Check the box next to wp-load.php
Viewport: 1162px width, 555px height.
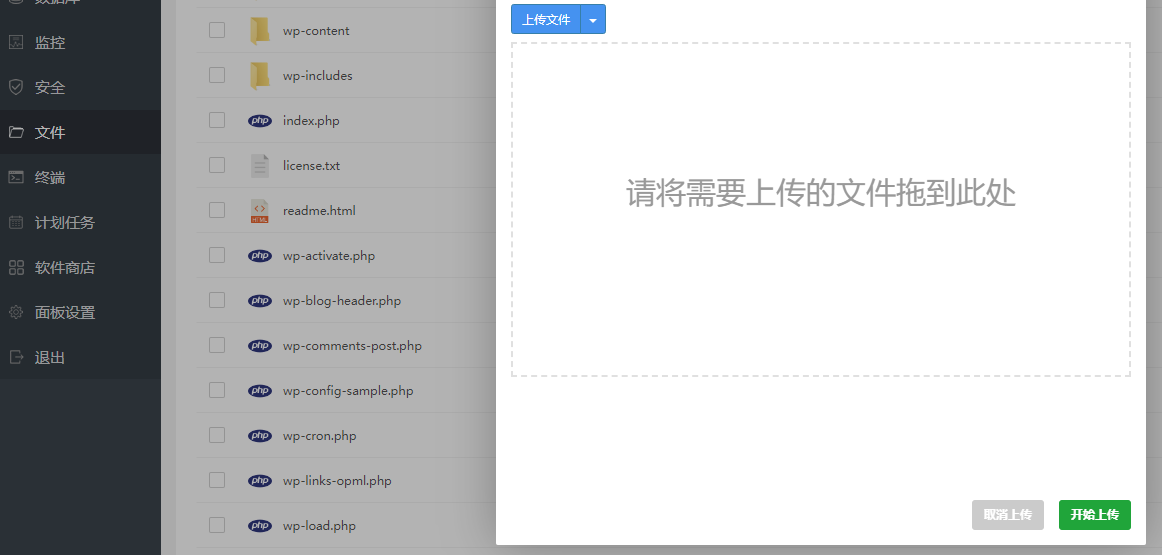tap(217, 526)
